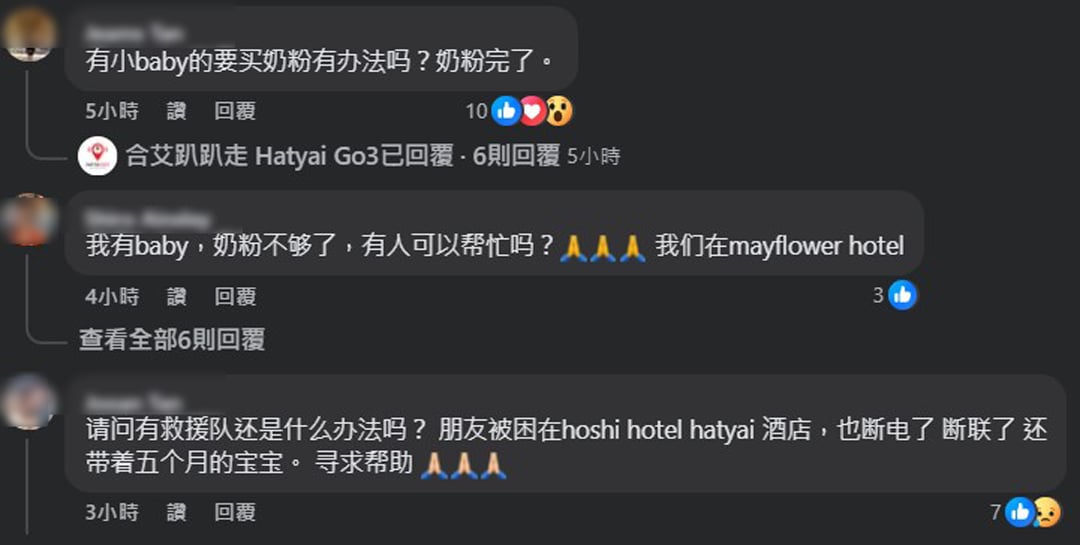The height and width of the screenshot is (545, 1080).
Task: Open mayflower hotel commenter's profile picture
Action: click(29, 219)
